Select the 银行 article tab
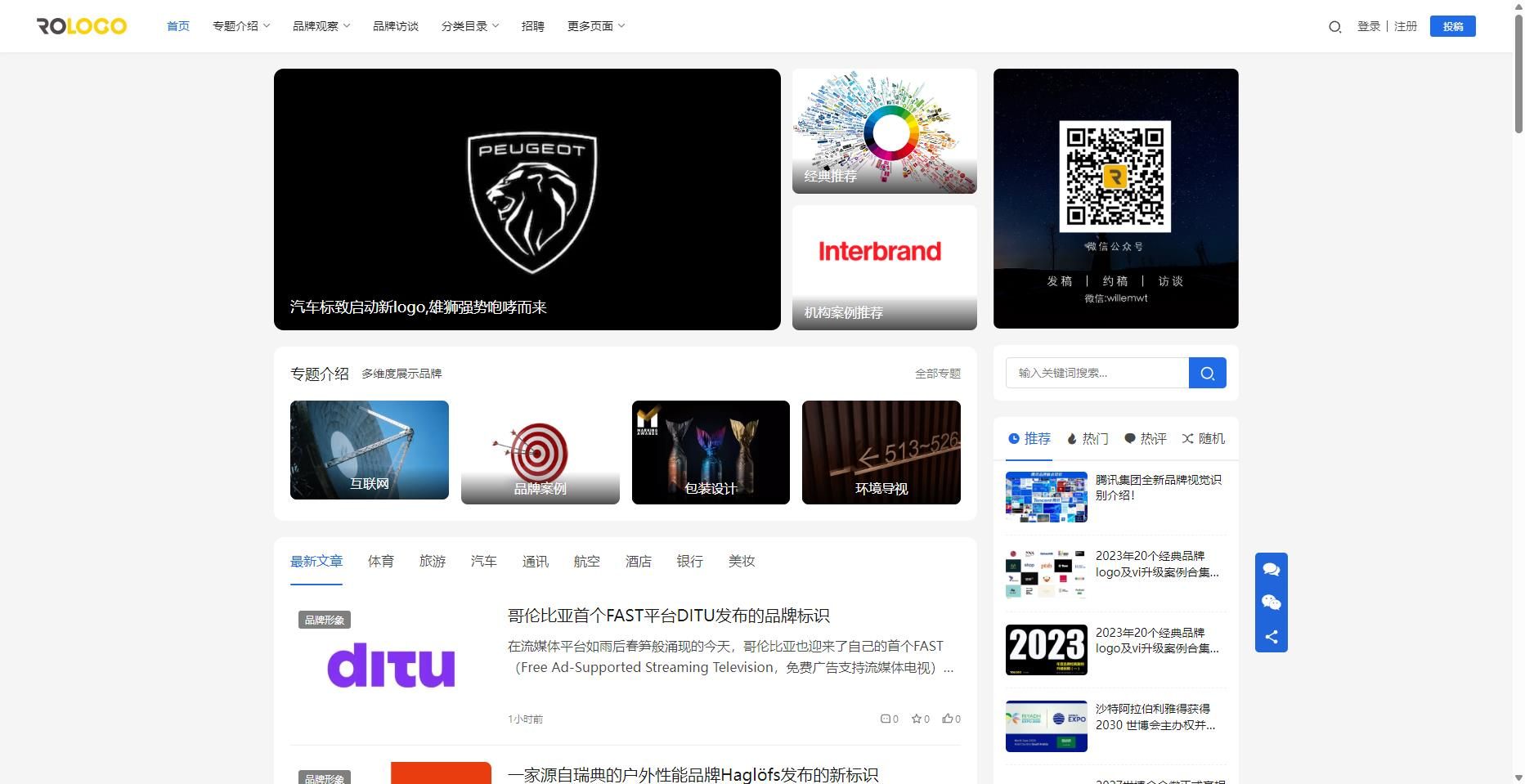The height and width of the screenshot is (784, 1525). 690,562
